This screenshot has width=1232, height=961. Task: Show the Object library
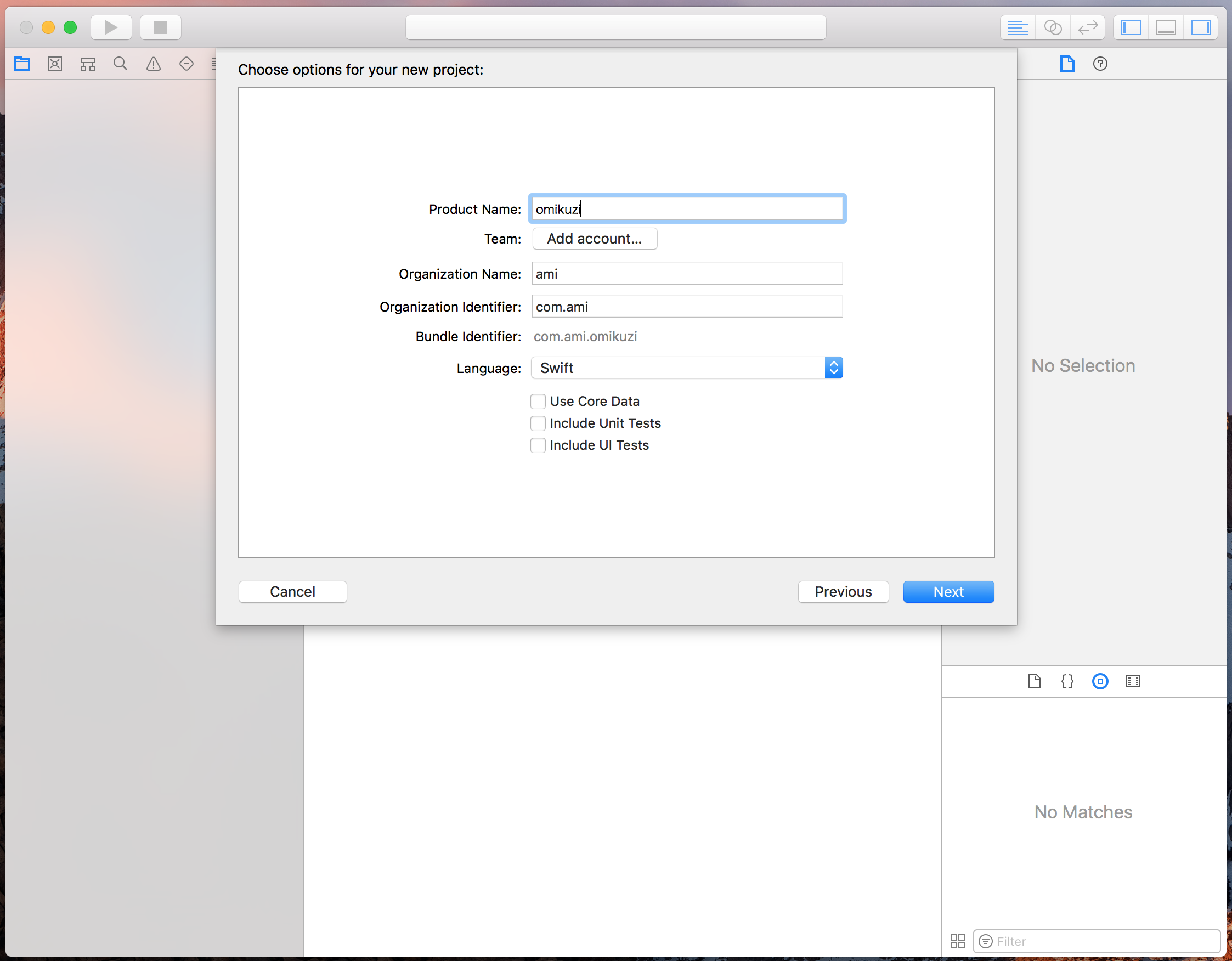pos(1100,681)
